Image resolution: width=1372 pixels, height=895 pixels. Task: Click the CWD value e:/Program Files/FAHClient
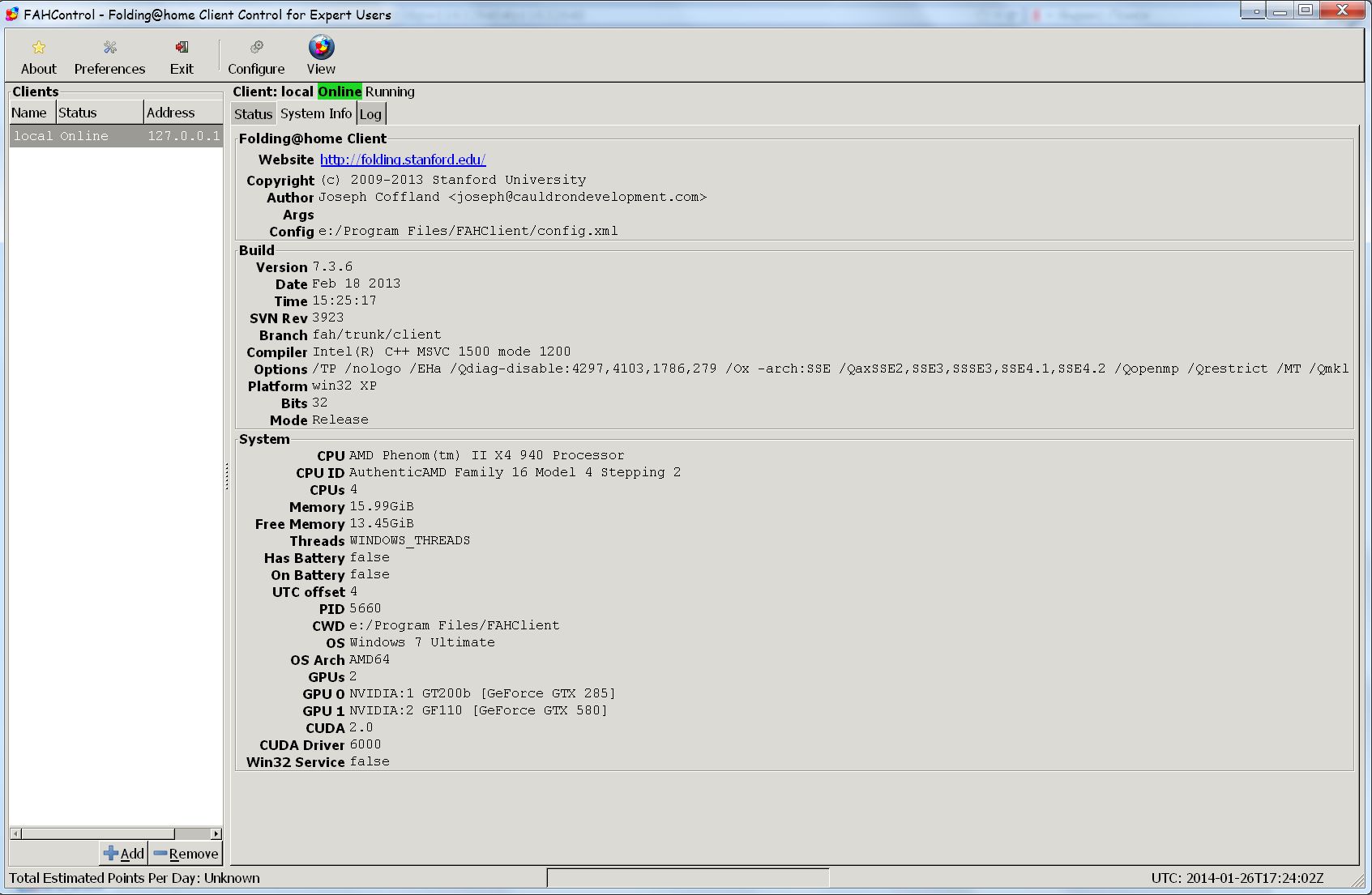click(455, 625)
